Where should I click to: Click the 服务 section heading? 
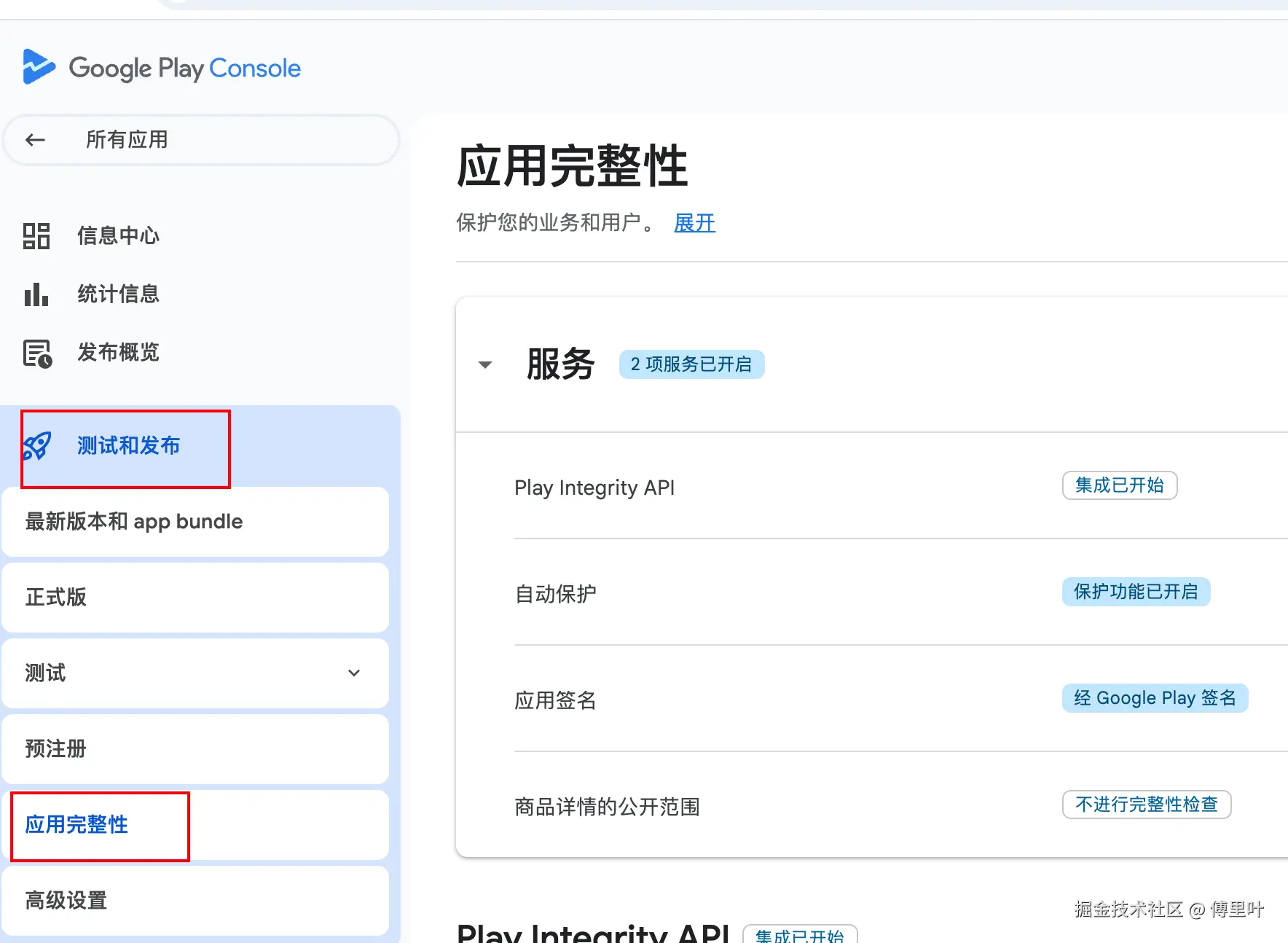pos(560,364)
